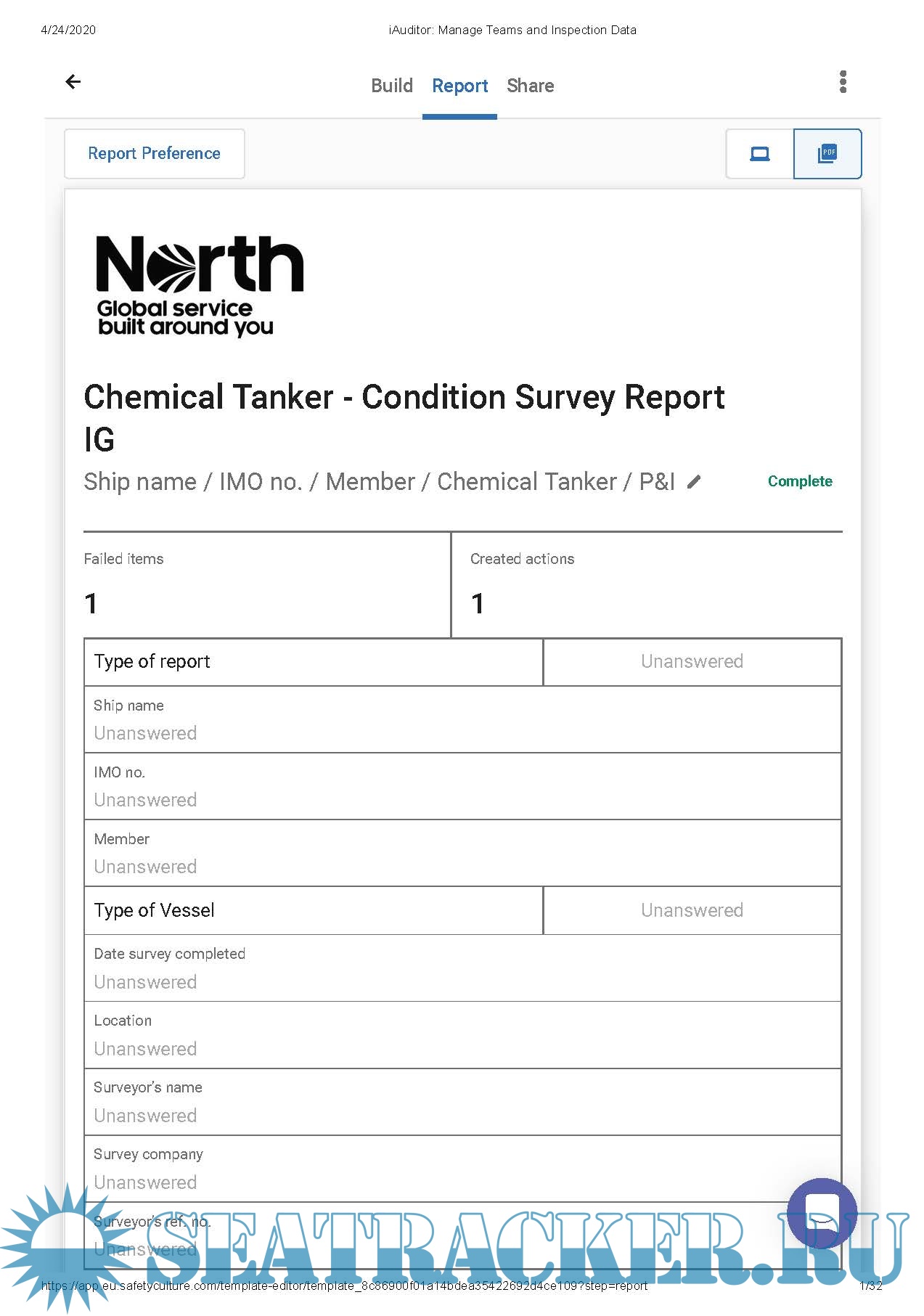Screen dimensions: 924x1316
Task: Select the PDF preview icon
Action: tap(827, 154)
